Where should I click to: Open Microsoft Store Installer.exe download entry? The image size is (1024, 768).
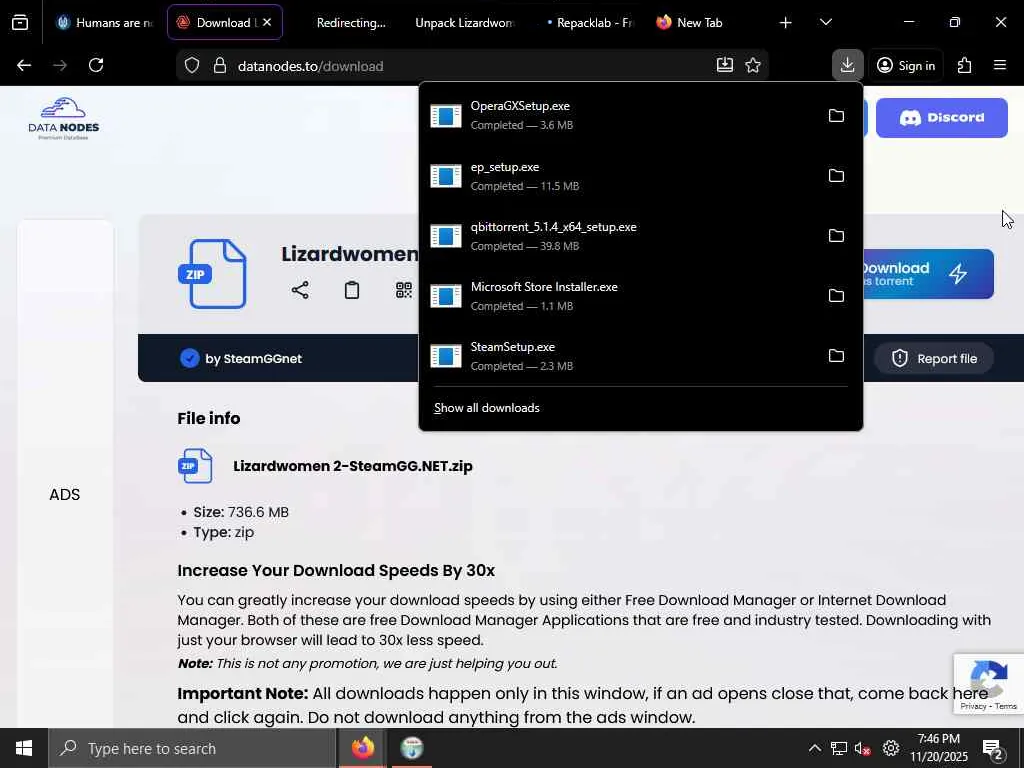620,296
